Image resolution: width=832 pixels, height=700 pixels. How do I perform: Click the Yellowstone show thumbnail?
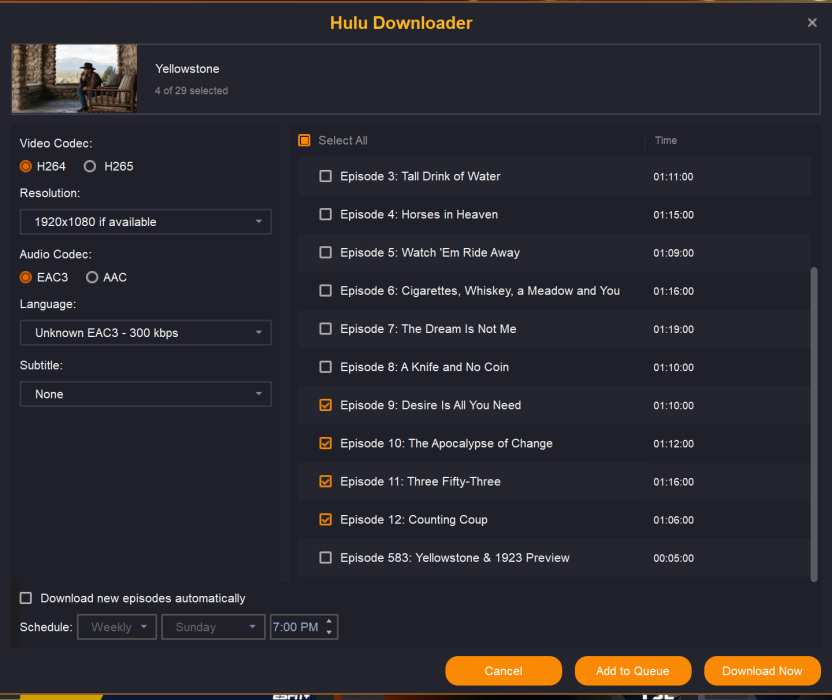click(75, 79)
